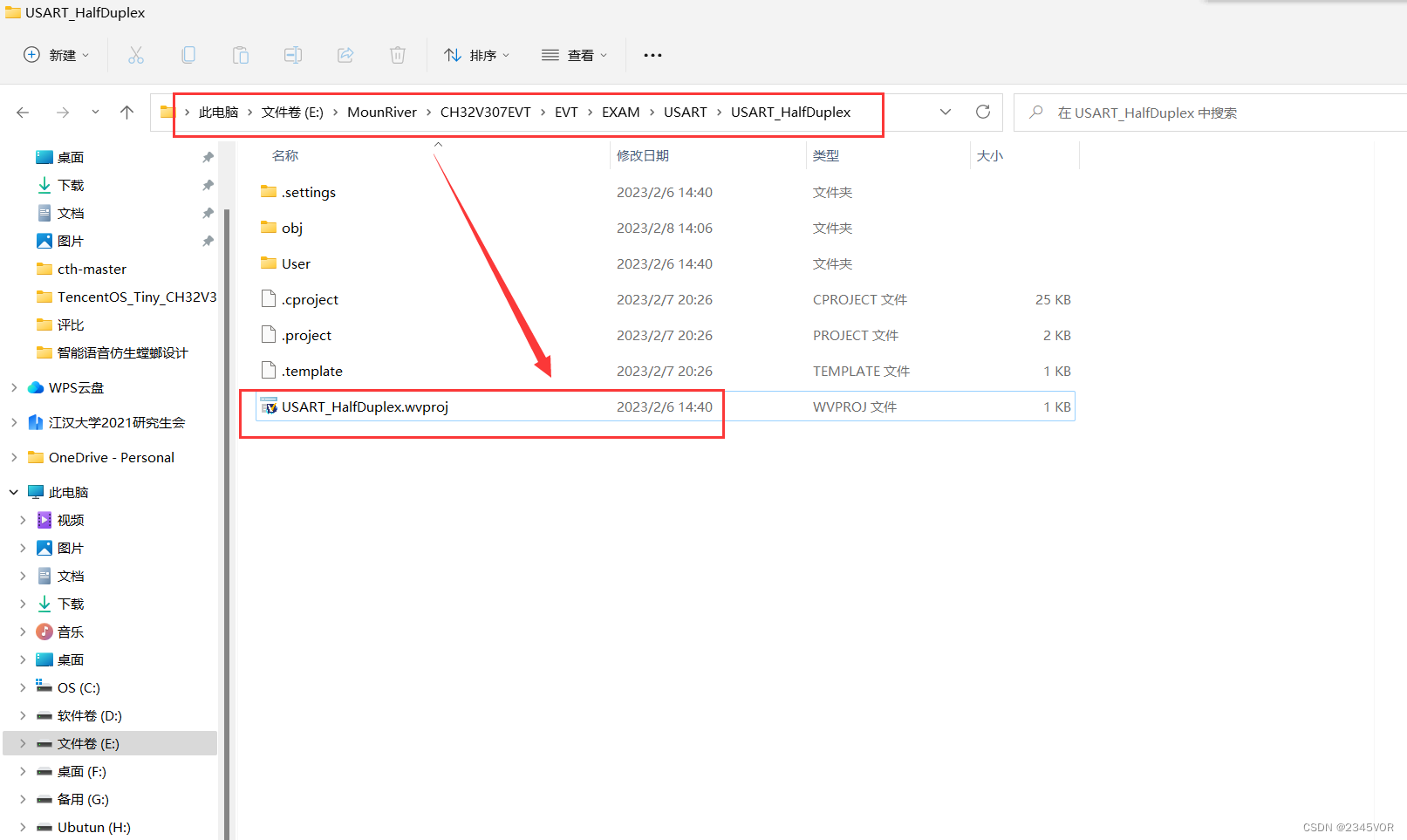Click the pin icon beside pinned 下载
This screenshot has width=1407, height=840.
pyautogui.click(x=208, y=185)
